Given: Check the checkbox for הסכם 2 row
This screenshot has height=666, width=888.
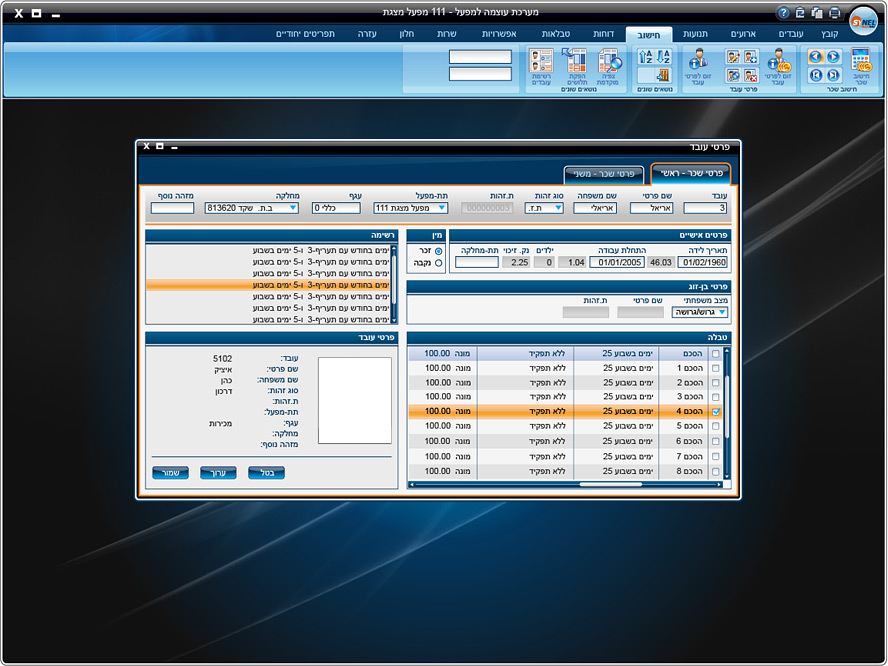Looking at the screenshot, I should coord(714,382).
